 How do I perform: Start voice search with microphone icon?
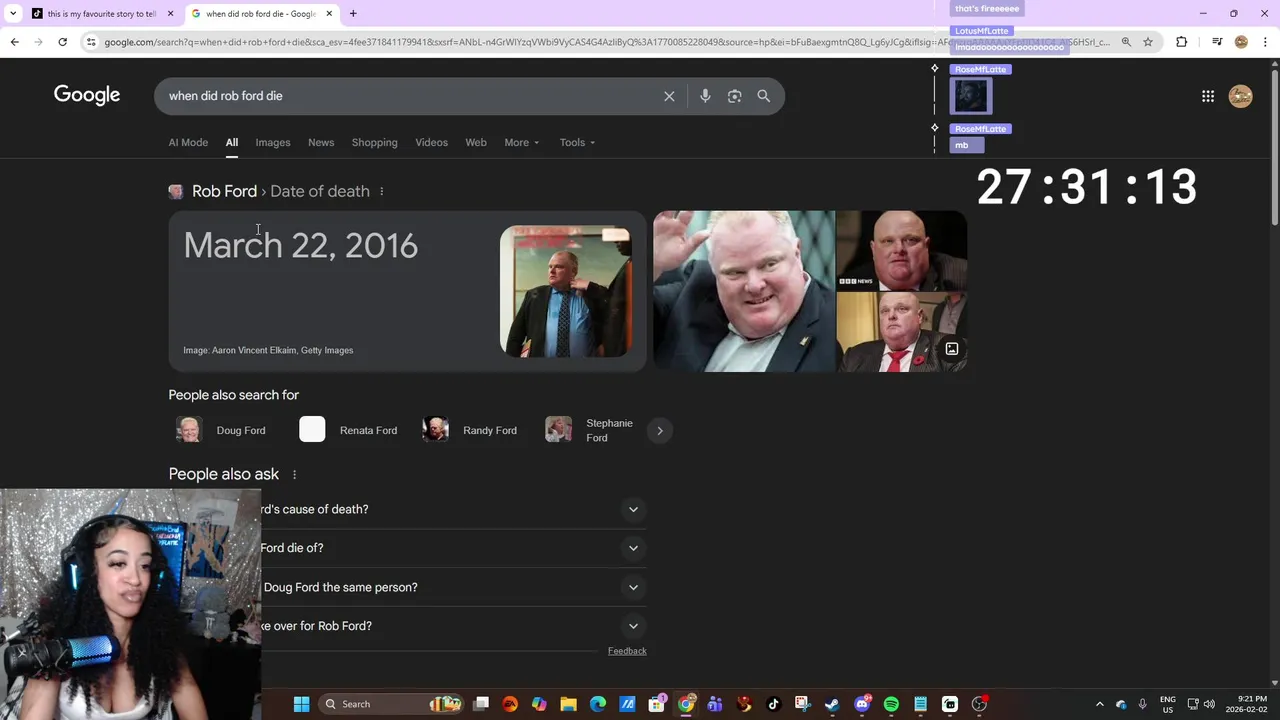[705, 96]
